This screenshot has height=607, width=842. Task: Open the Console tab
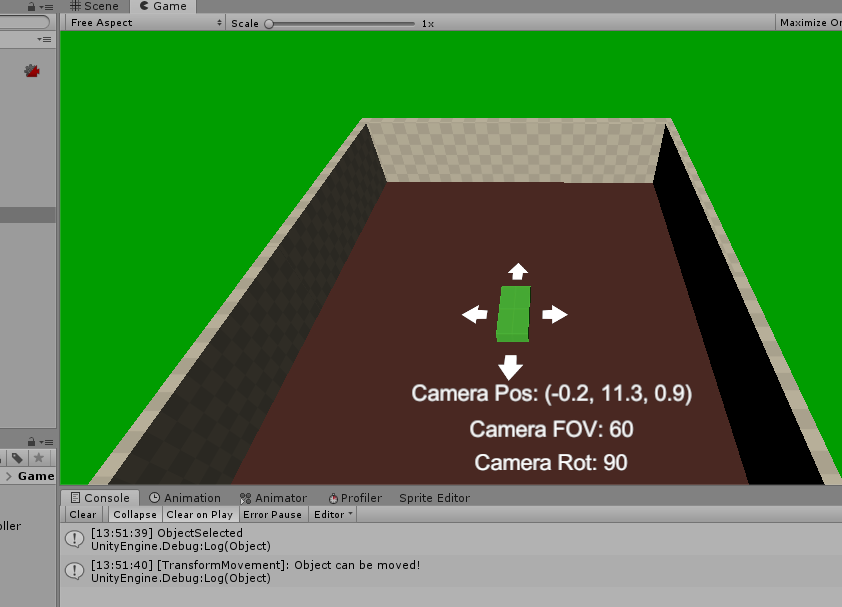coord(100,498)
